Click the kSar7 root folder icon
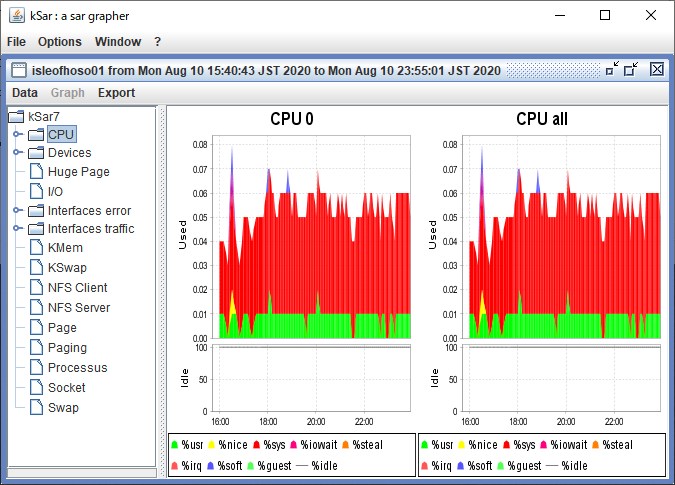Image resolution: width=675 pixels, height=485 pixels. click(x=16, y=117)
